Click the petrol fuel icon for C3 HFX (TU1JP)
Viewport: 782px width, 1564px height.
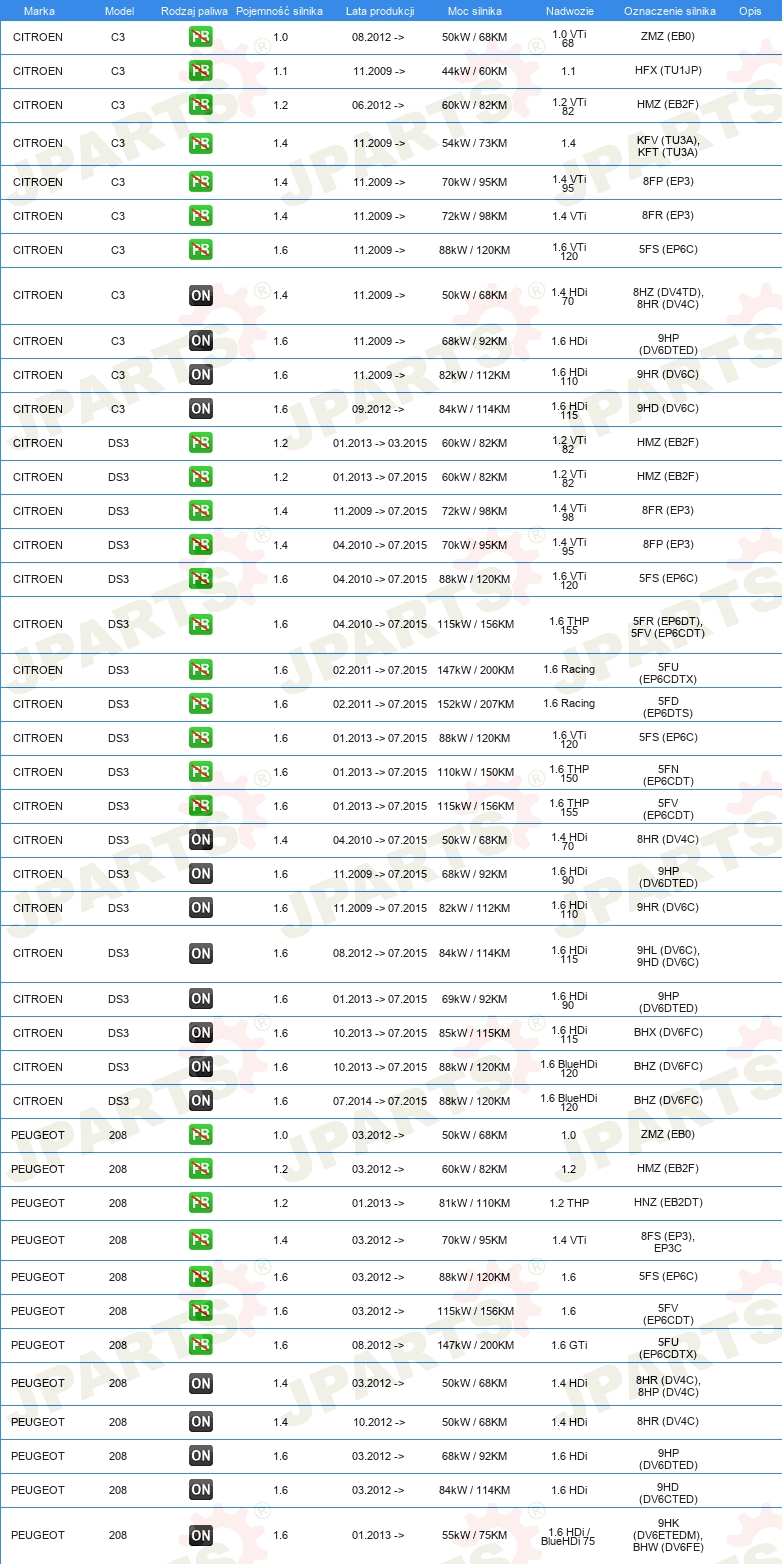201,72
